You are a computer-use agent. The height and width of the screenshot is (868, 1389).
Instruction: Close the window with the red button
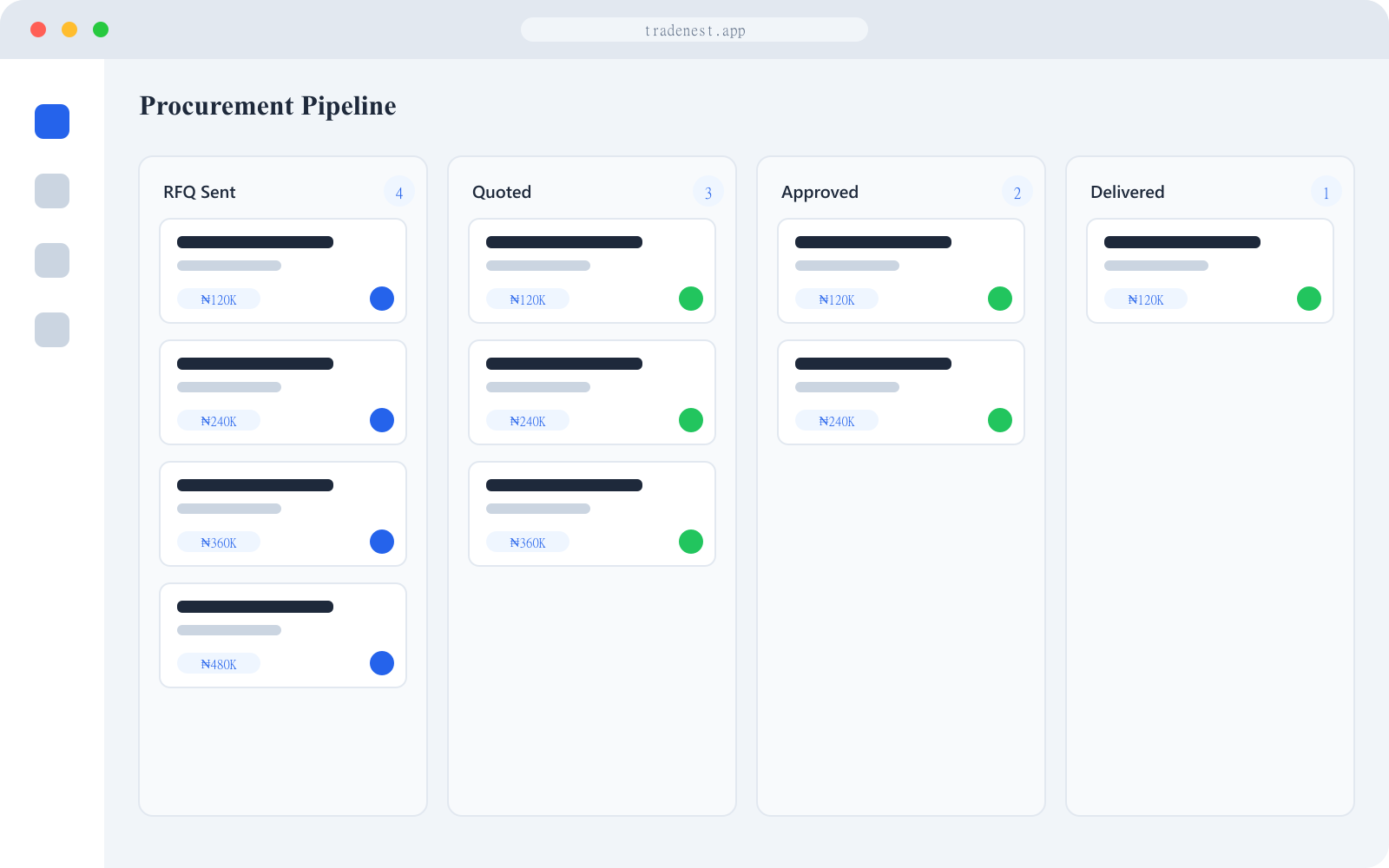click(38, 30)
